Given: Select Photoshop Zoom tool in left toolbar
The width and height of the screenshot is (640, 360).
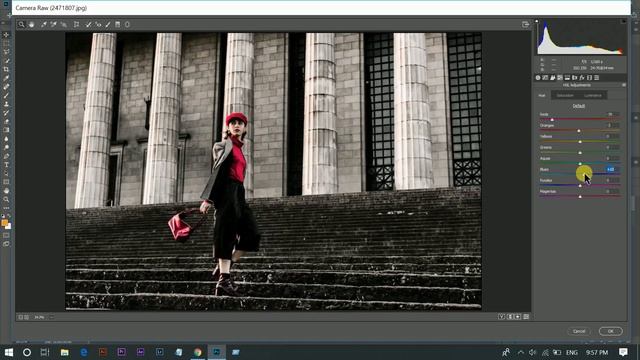Looking at the screenshot, I should point(6,199).
